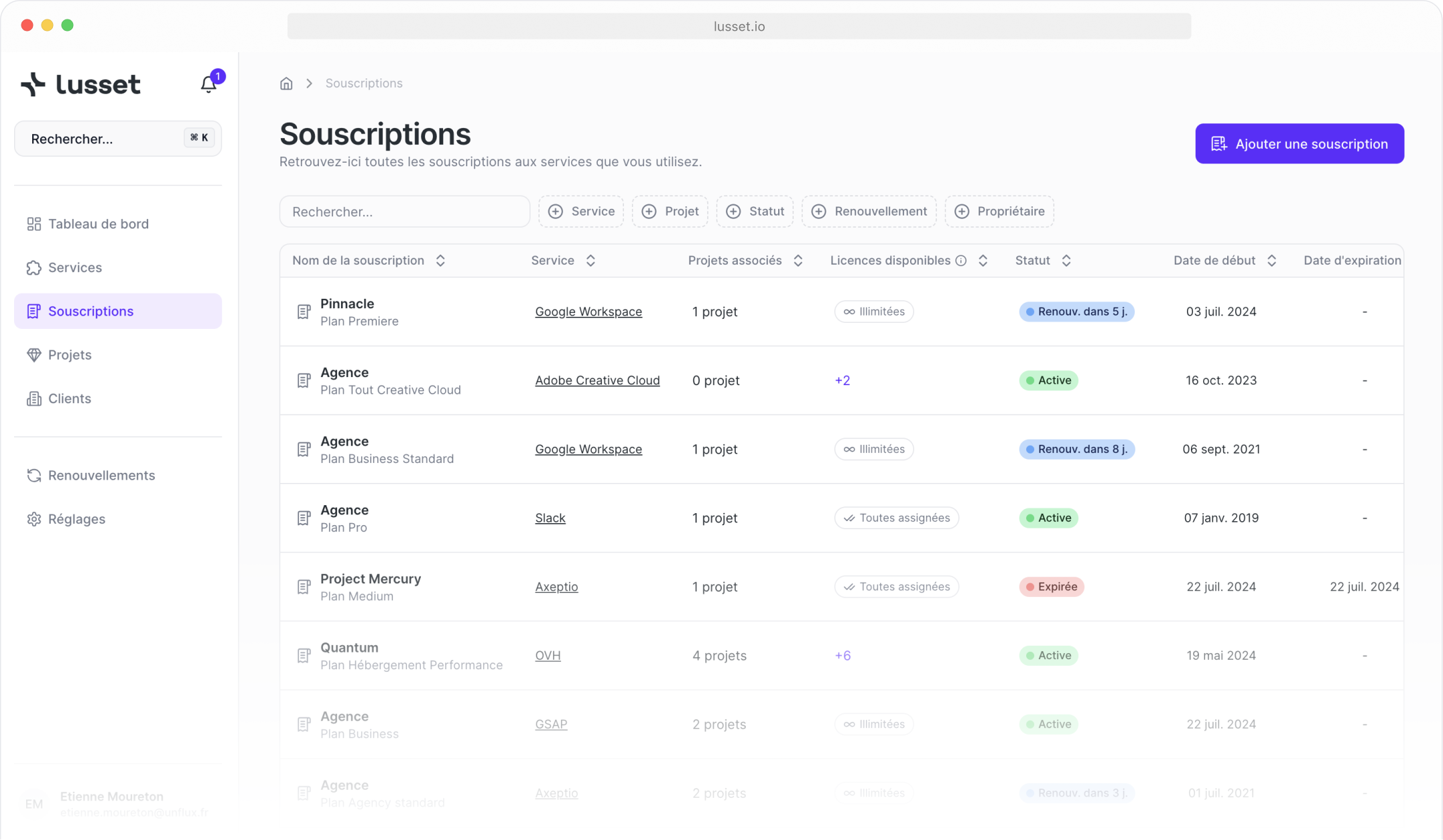The height and width of the screenshot is (840, 1443).
Task: Click the info icon beside Licences disponibles
Action: [961, 261]
